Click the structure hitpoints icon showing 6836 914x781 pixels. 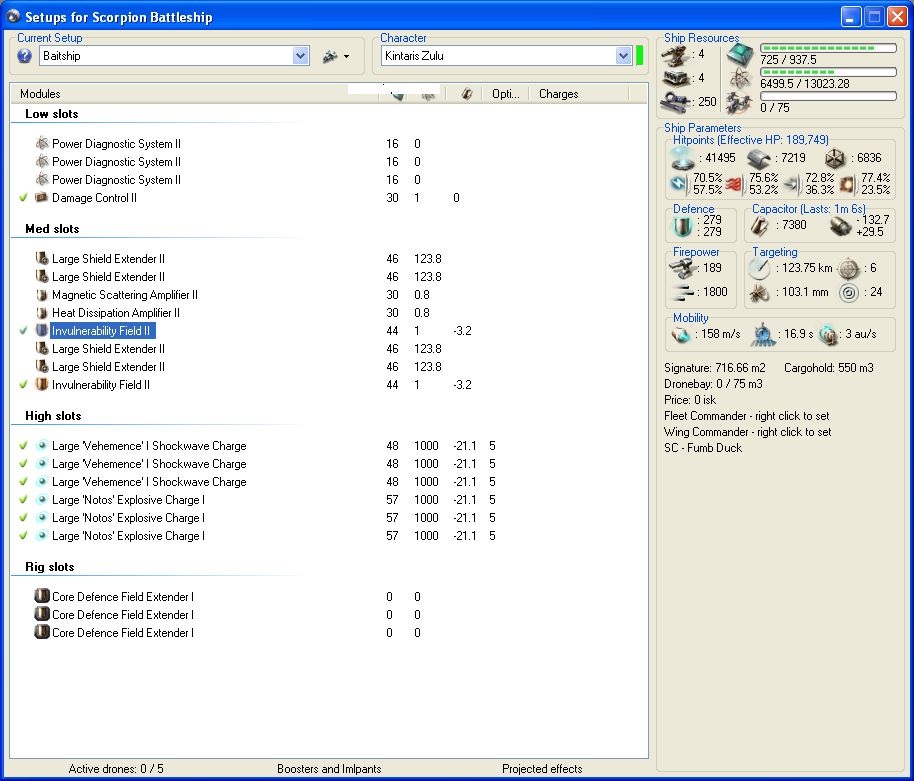(x=835, y=159)
